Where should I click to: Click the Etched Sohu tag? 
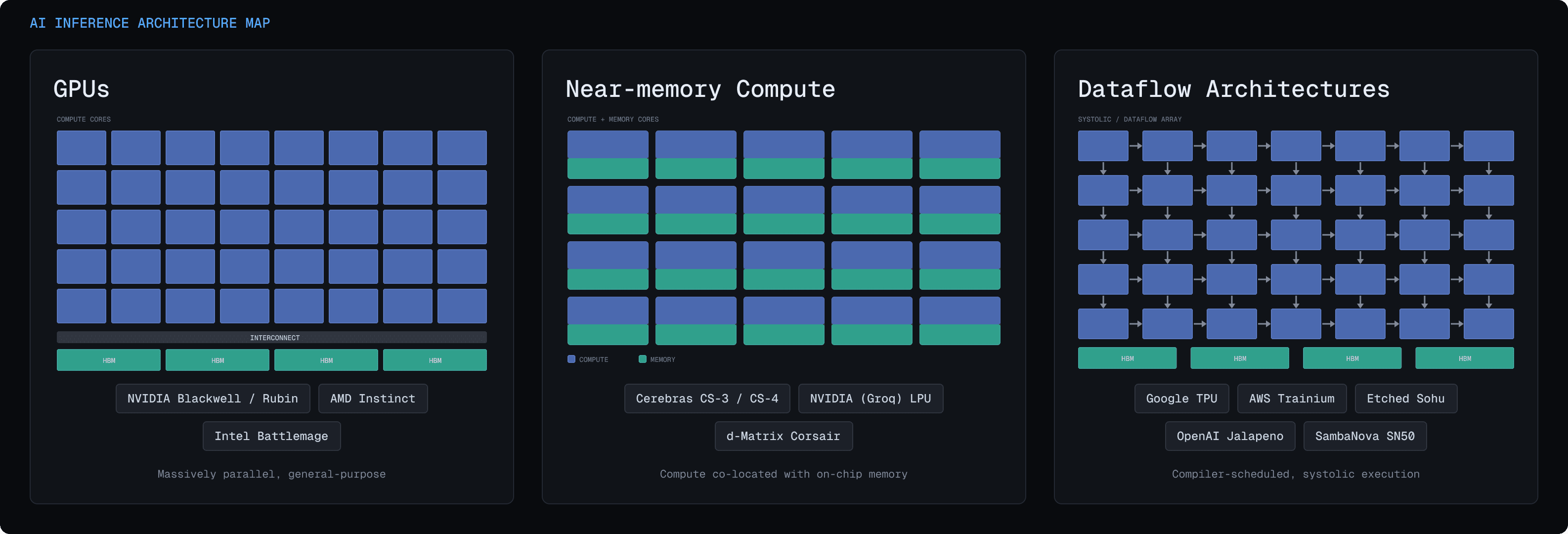click(x=1405, y=398)
